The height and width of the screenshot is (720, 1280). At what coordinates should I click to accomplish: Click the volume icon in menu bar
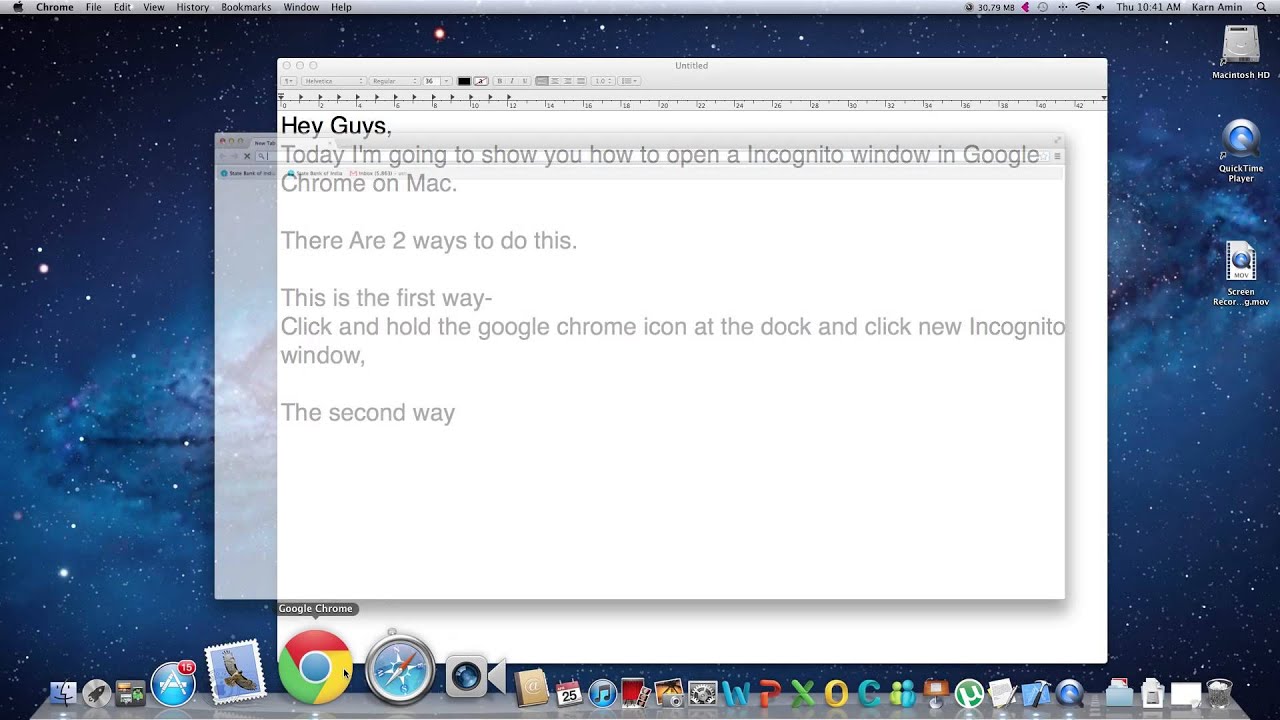point(1100,7)
